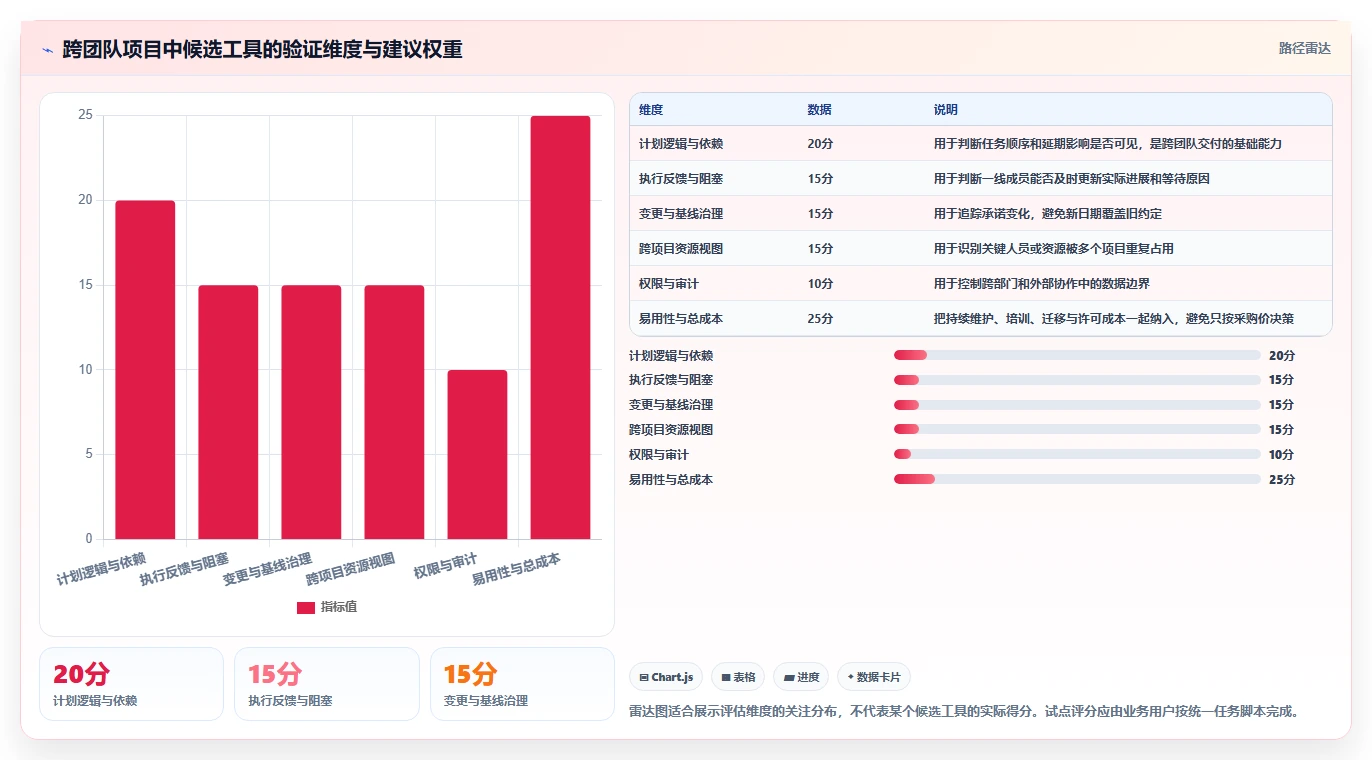Click the 跨项目资源视图 x-axis label under the chart
The width and height of the screenshot is (1372, 760).
point(352,569)
